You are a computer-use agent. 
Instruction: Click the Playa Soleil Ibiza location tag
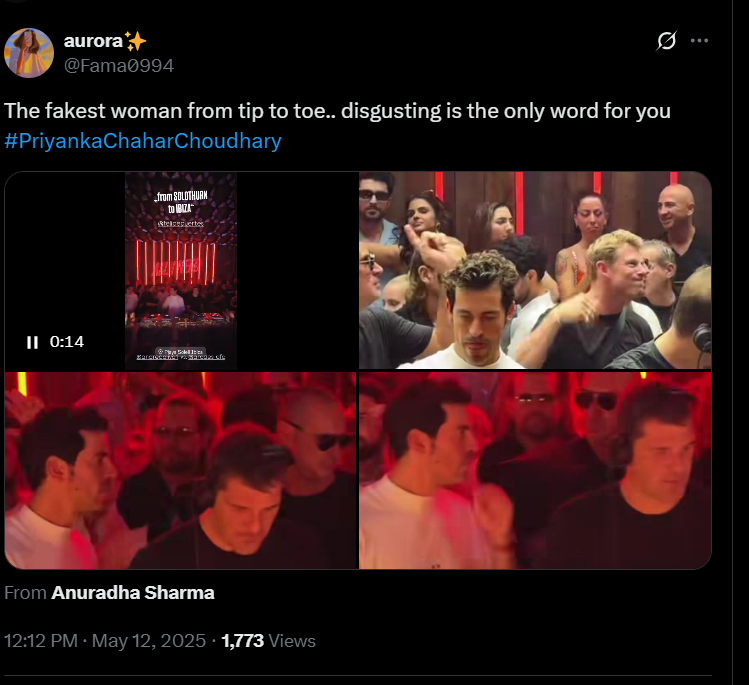[181, 352]
